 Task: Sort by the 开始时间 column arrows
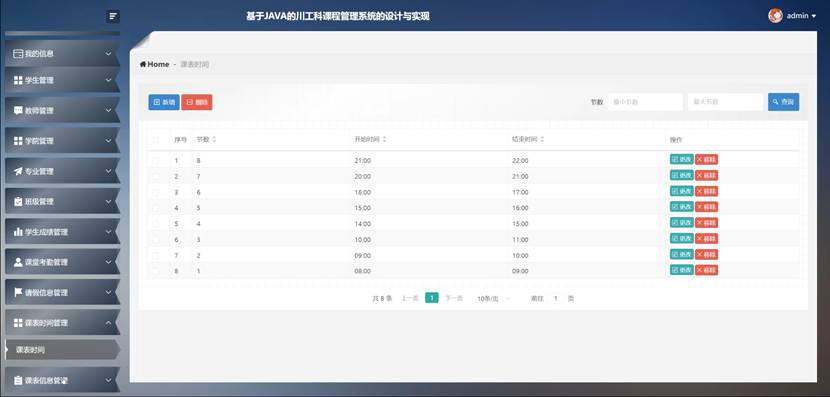[x=384, y=140]
